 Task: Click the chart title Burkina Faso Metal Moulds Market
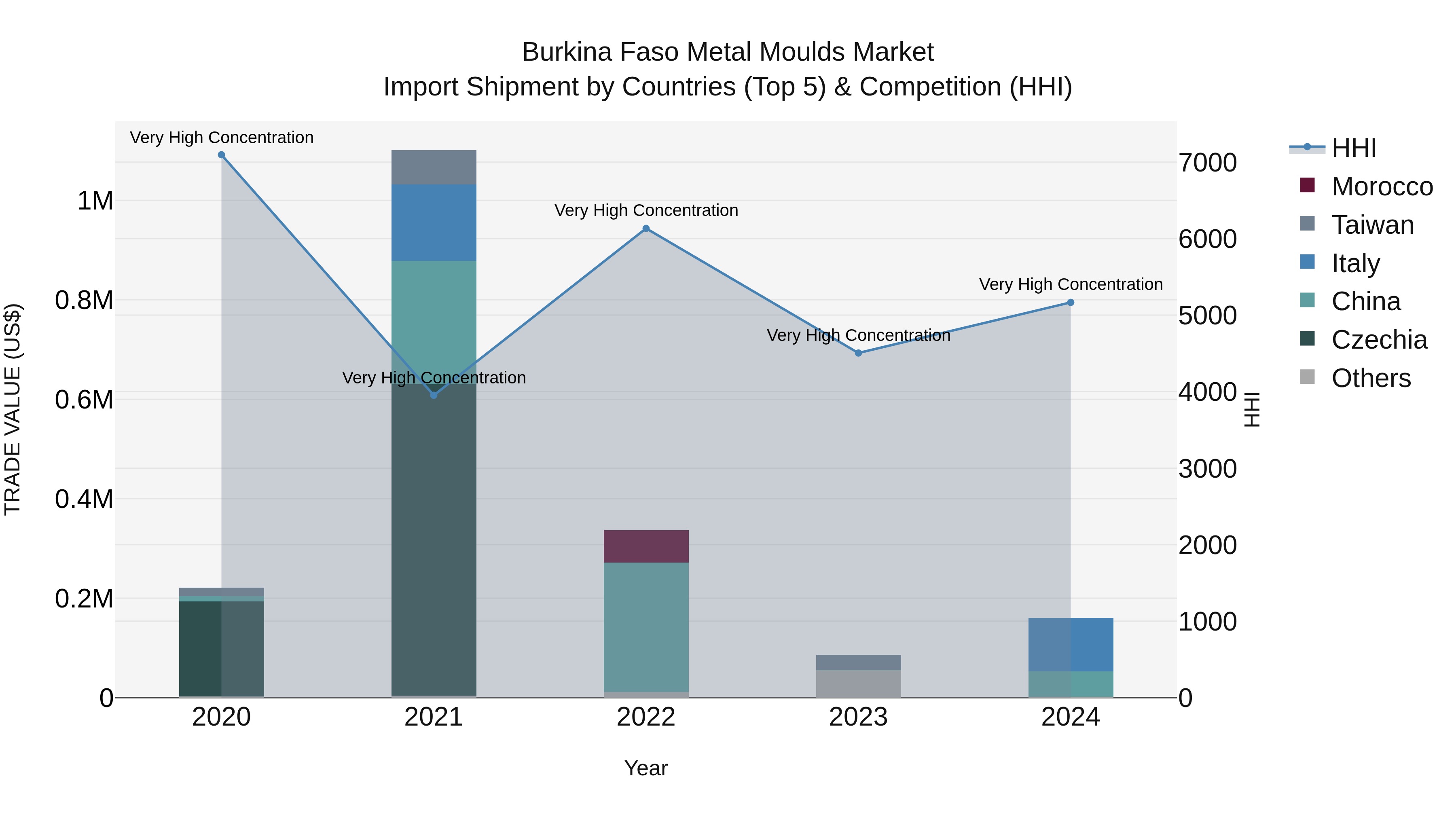click(x=728, y=52)
